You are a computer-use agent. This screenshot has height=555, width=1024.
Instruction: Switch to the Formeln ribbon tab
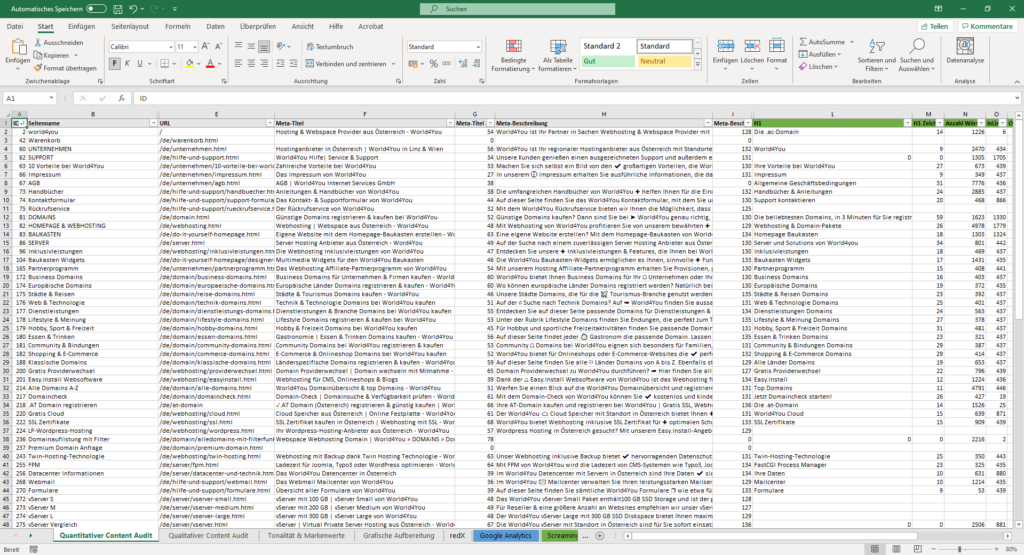click(178, 27)
